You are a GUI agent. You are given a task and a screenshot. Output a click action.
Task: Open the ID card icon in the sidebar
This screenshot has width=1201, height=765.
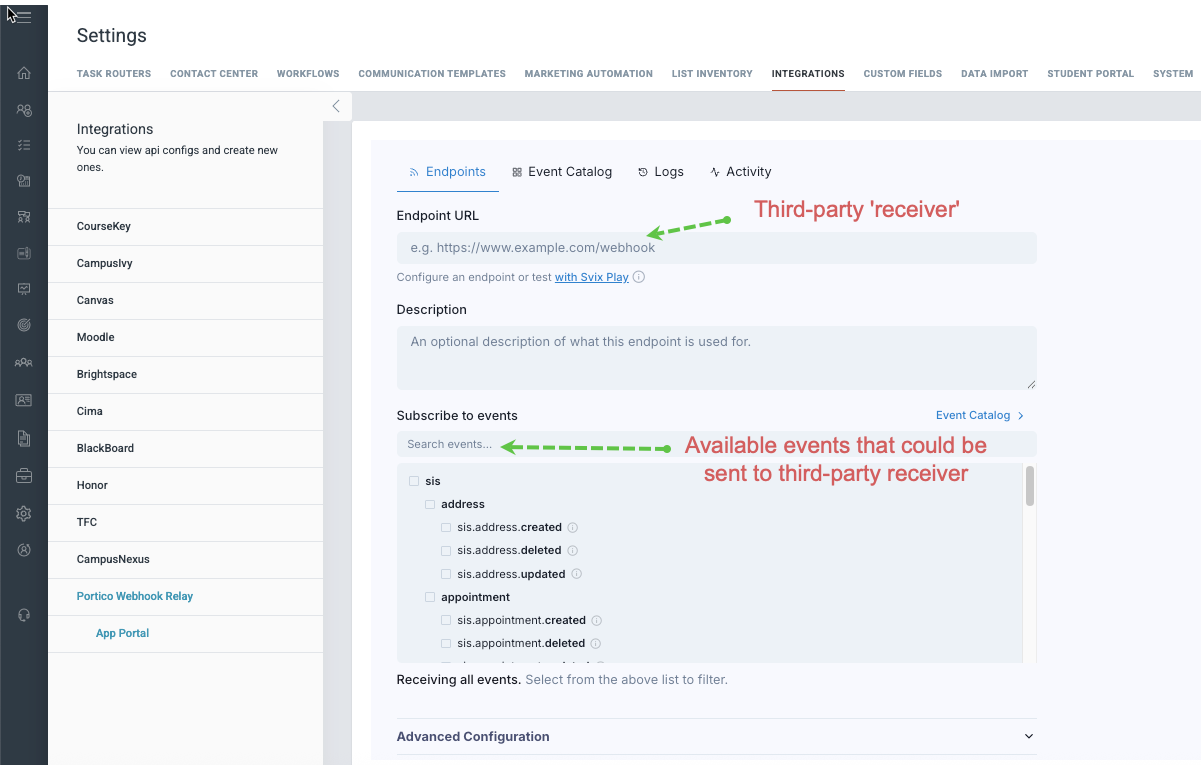[x=24, y=400]
